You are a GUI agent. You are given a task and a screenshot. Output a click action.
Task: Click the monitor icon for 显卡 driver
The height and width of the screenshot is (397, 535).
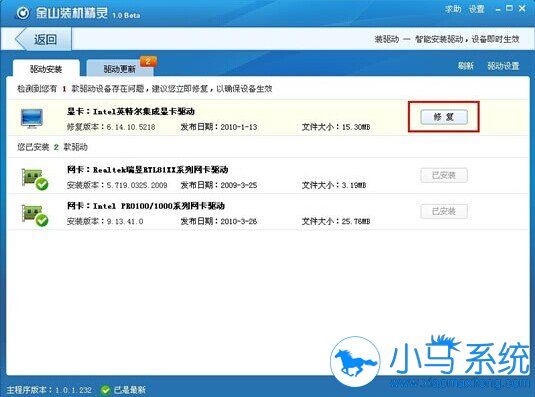click(32, 118)
